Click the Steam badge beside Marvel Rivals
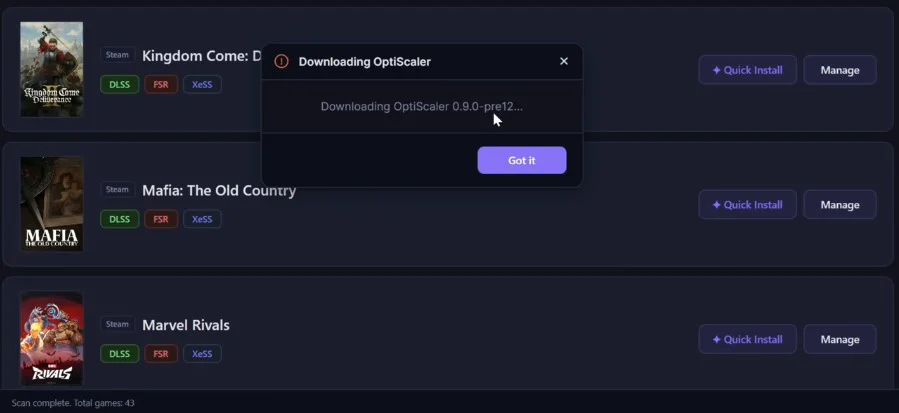899x413 pixels. click(118, 324)
